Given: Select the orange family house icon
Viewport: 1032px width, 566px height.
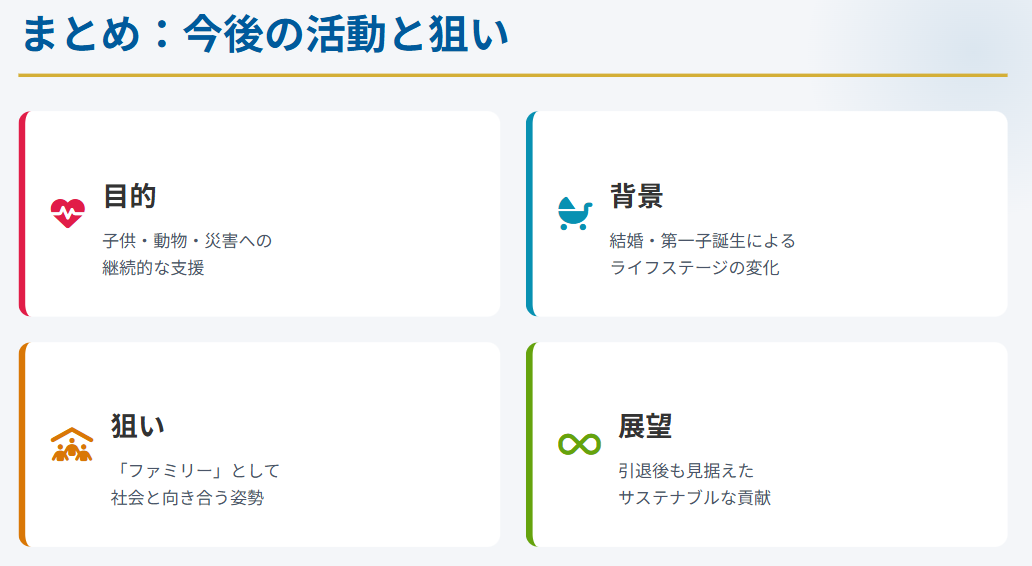Looking at the screenshot, I should [x=71, y=444].
